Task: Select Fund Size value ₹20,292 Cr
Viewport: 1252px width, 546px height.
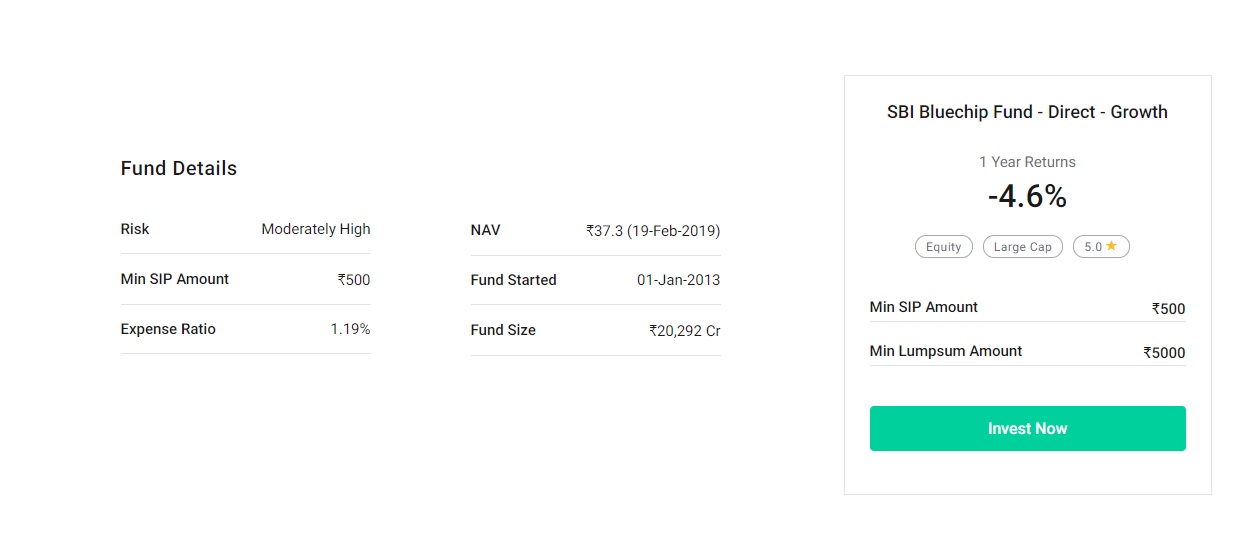Action: coord(685,330)
